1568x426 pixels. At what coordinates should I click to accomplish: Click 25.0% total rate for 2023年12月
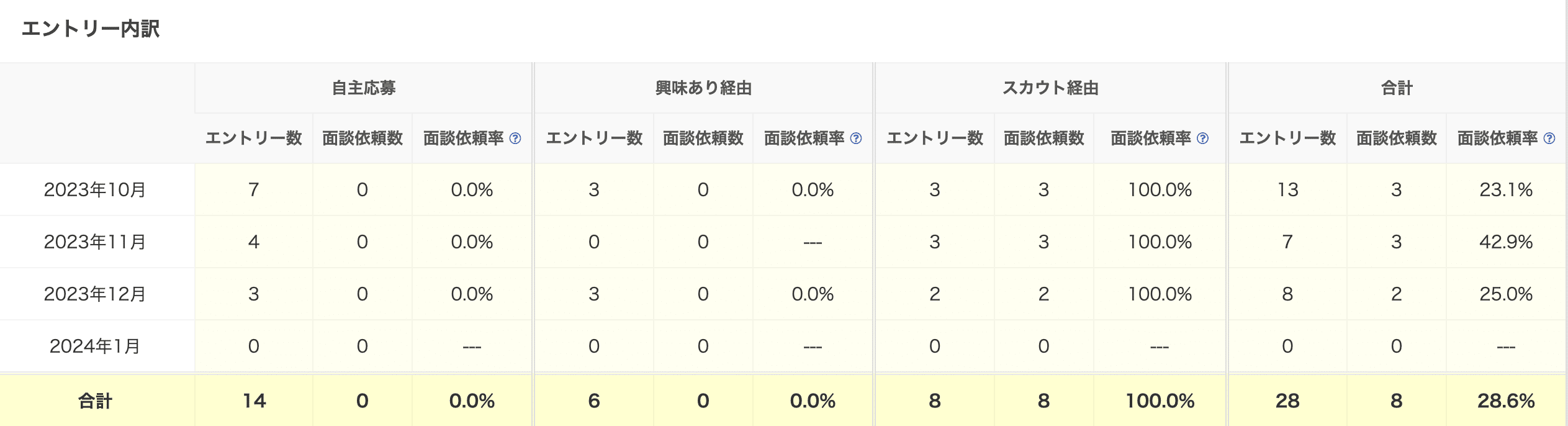coord(1506,294)
